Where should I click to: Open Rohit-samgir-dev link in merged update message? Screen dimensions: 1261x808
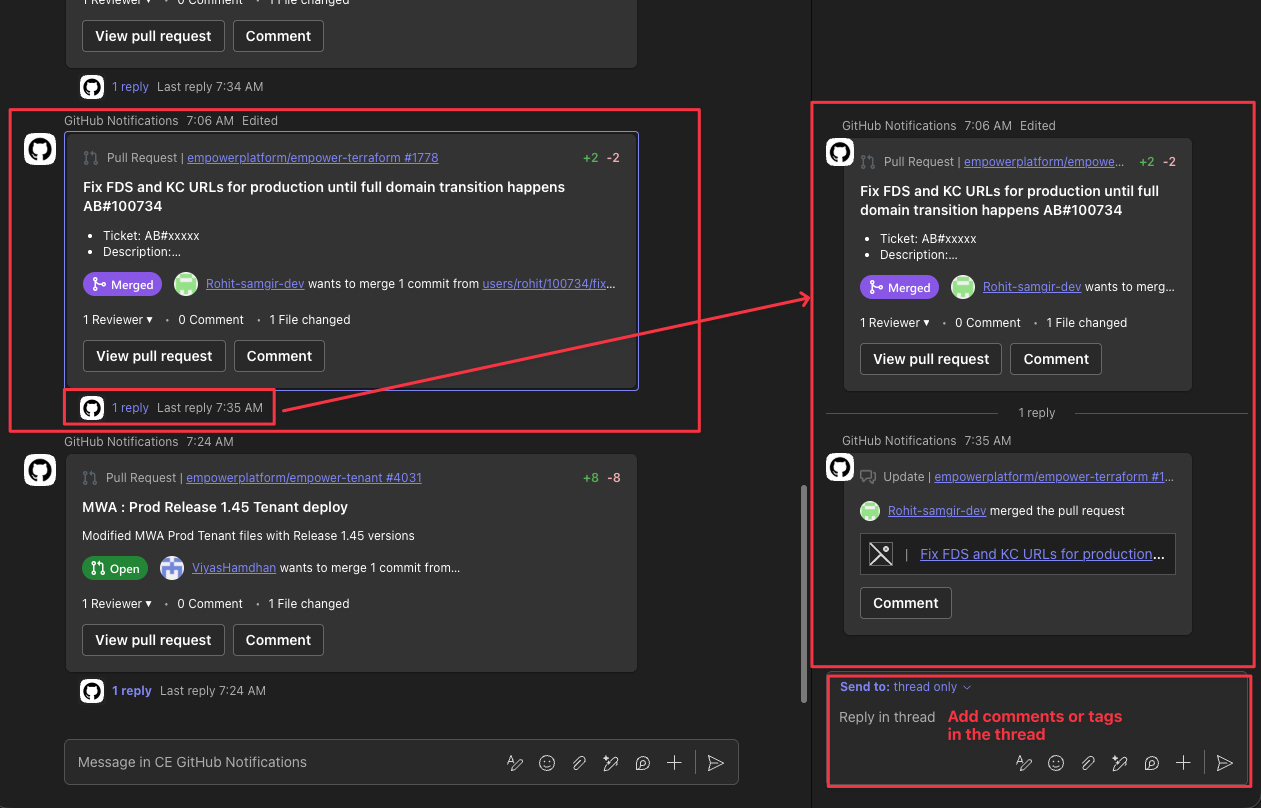pos(937,511)
